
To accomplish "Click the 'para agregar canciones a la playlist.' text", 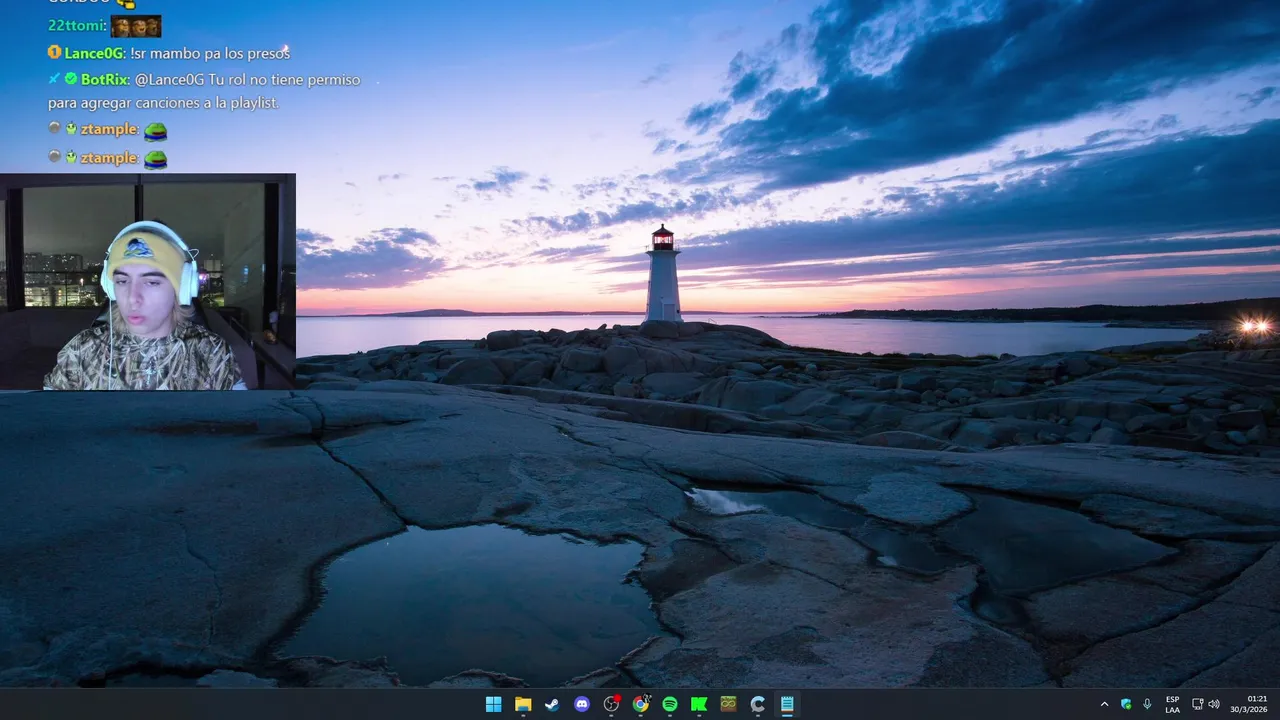I will (163, 103).
